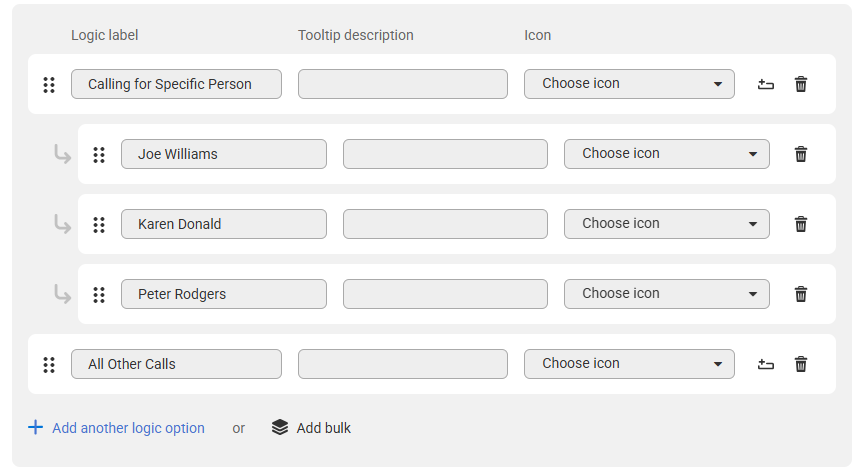The width and height of the screenshot is (858, 474).
Task: Click drag handle beside Joe Williams
Action: [99, 155]
